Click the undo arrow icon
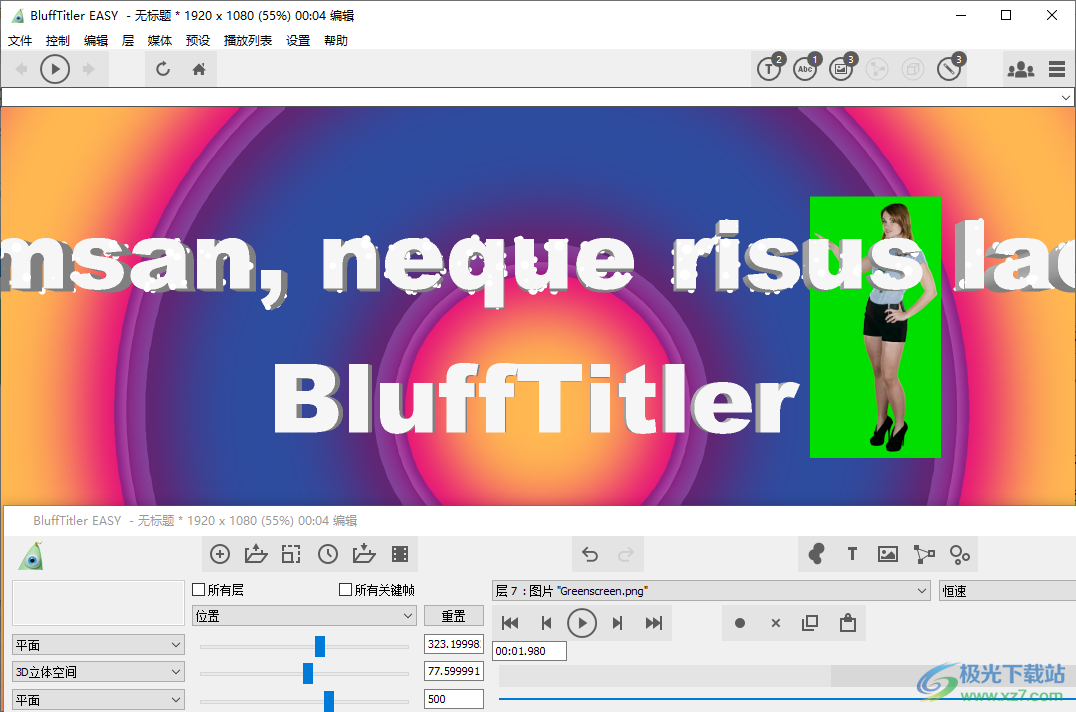Image resolution: width=1076 pixels, height=712 pixels. click(x=590, y=554)
